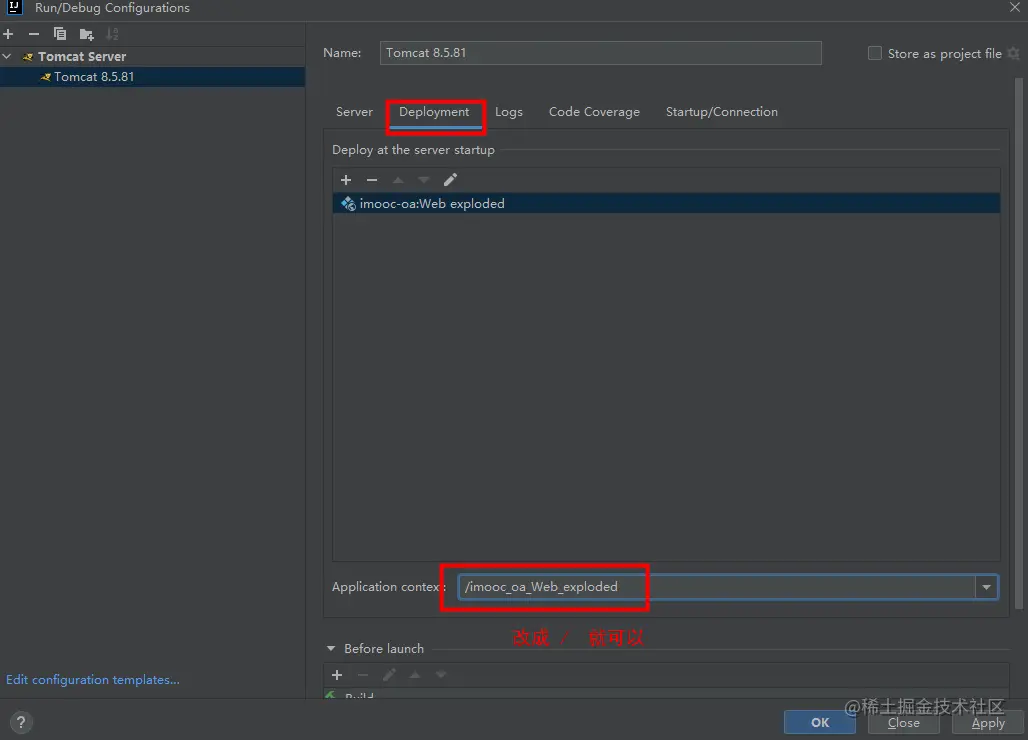Select imooc-oa:Web exploded artifact row
The width and height of the screenshot is (1028, 740).
(x=666, y=203)
